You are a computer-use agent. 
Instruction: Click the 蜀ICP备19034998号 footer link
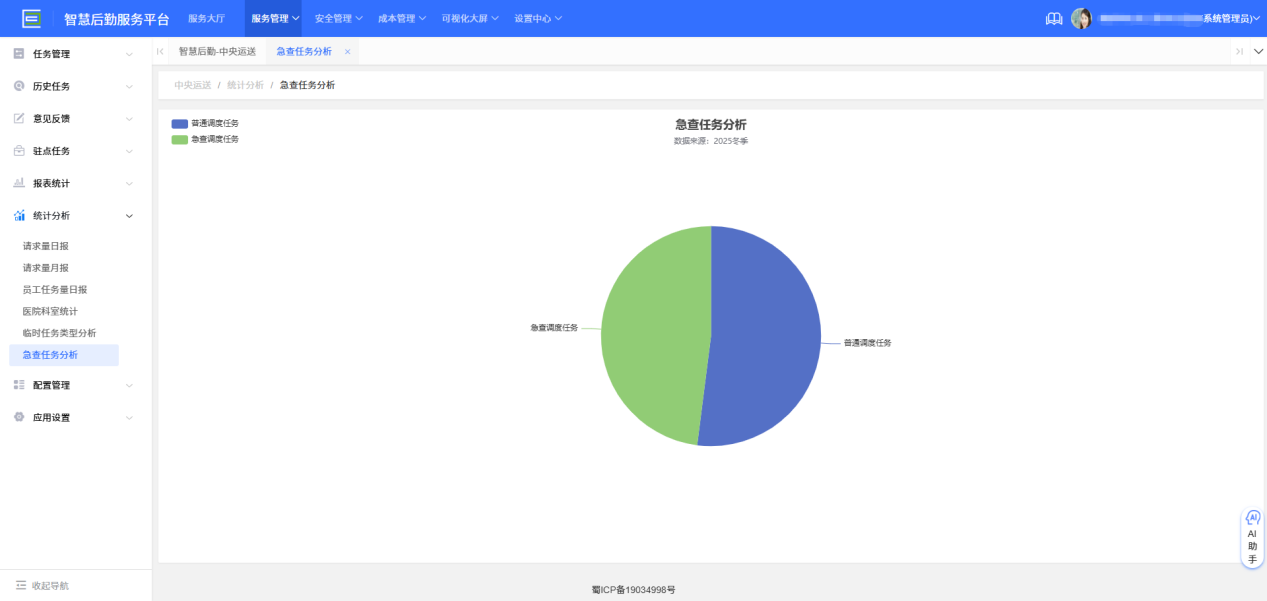[633, 589]
